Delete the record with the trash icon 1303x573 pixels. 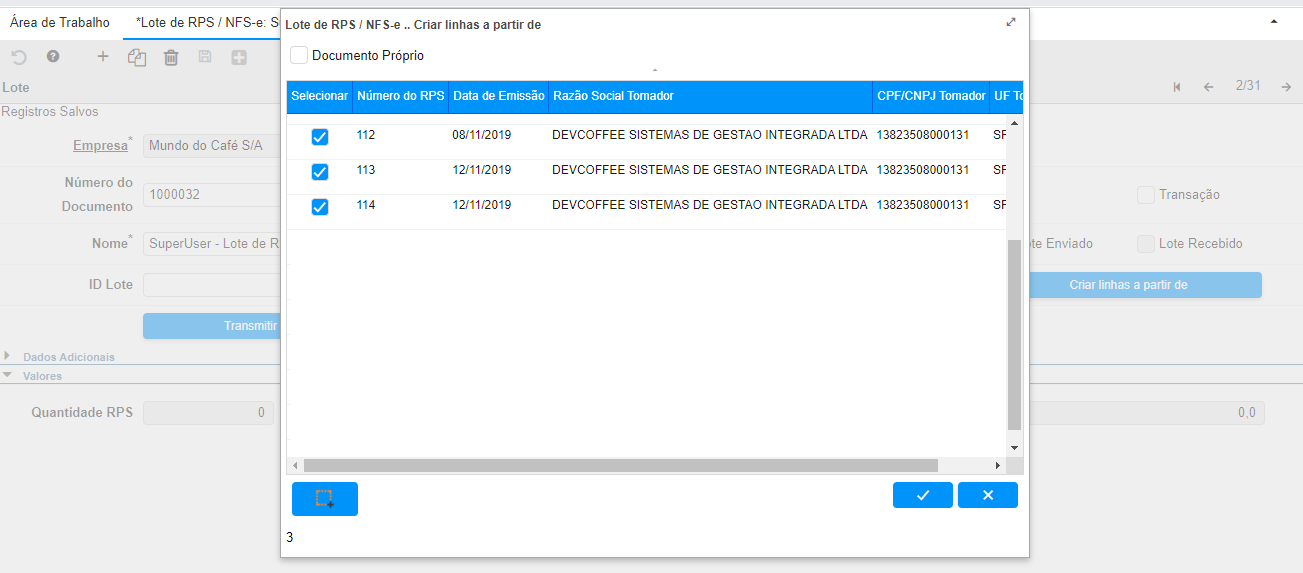171,58
